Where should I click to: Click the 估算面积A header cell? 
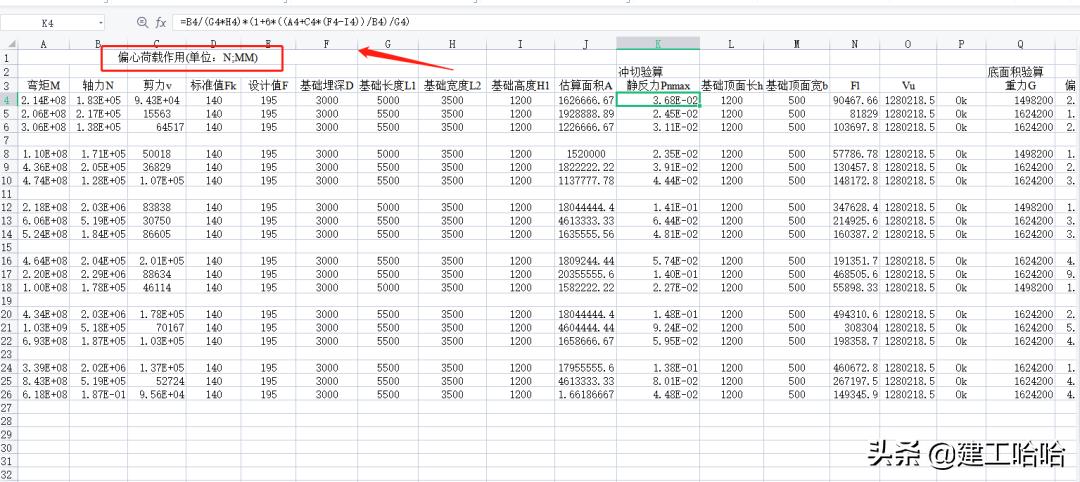click(585, 86)
